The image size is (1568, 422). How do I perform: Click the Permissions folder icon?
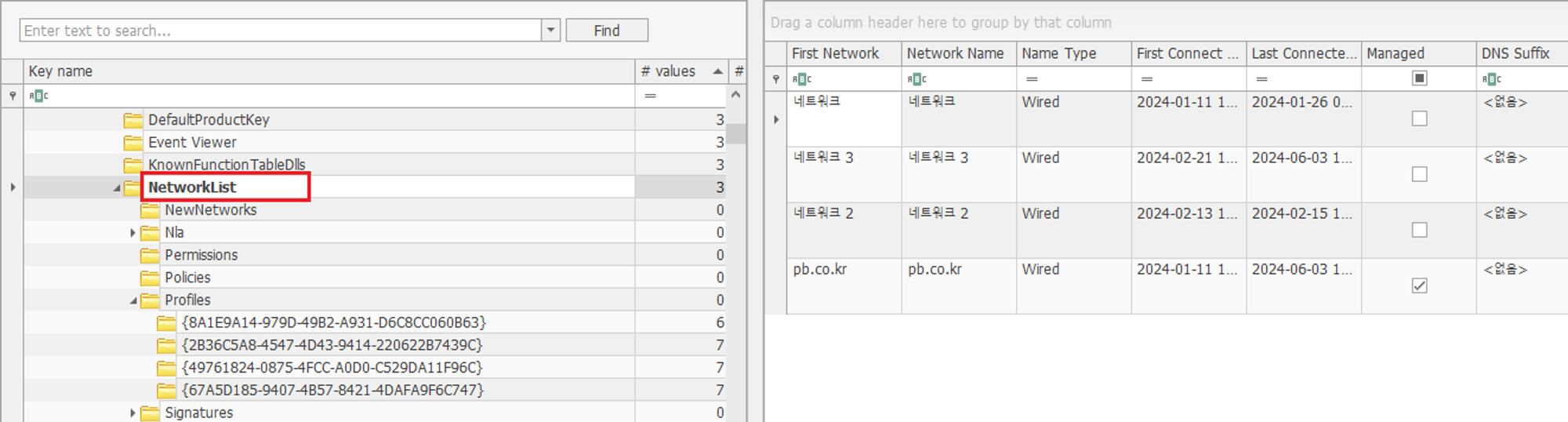click(150, 256)
